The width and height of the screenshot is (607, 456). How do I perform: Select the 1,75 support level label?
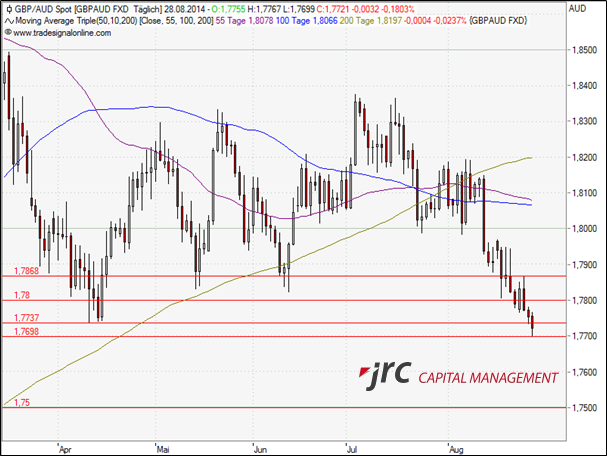(x=20, y=402)
